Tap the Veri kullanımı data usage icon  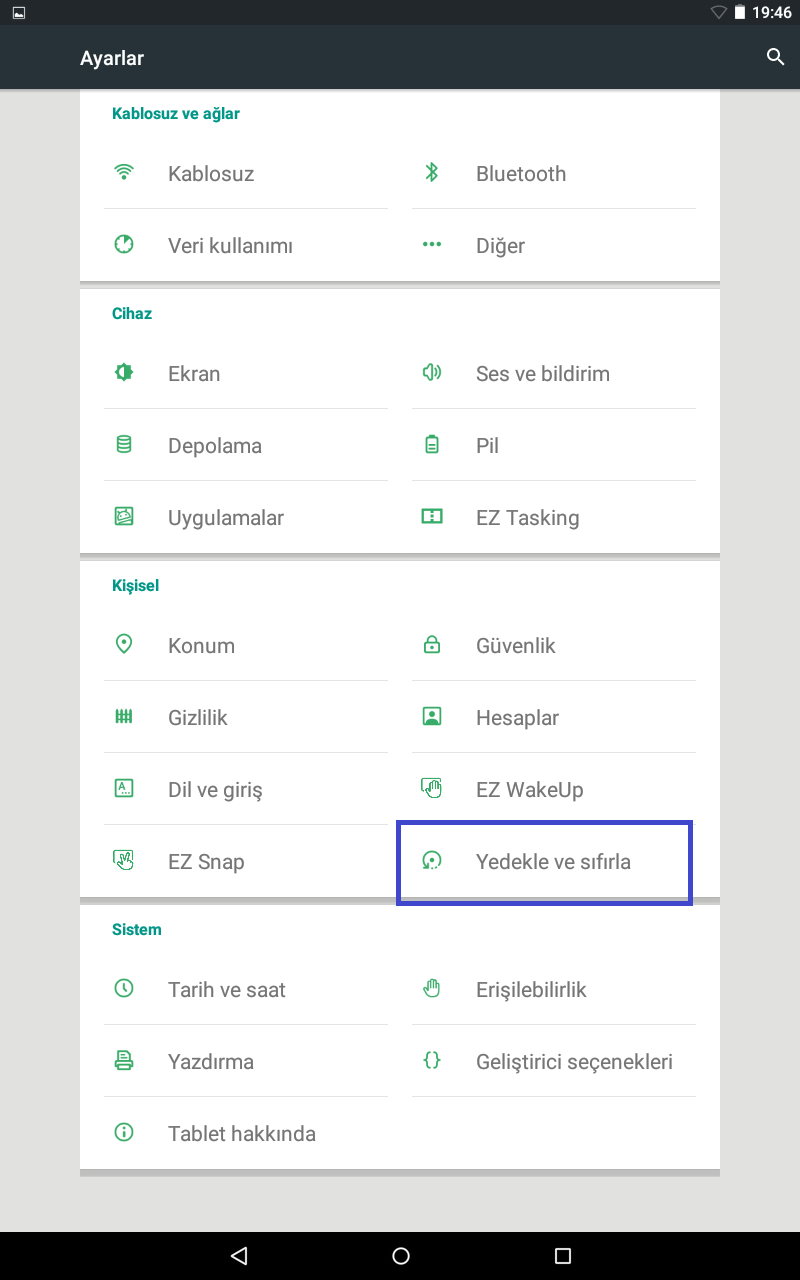[124, 245]
